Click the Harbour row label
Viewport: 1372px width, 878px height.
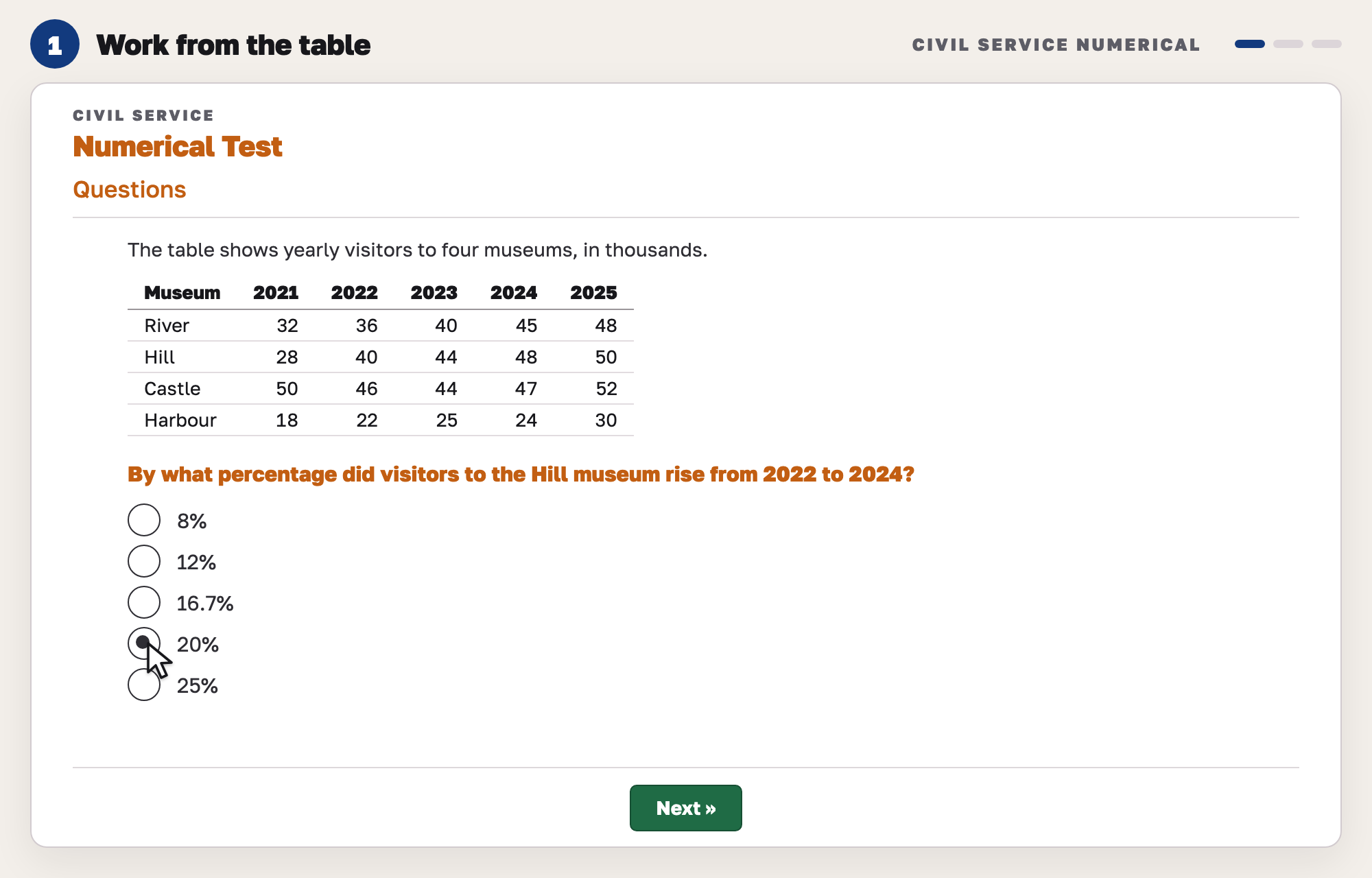(180, 420)
